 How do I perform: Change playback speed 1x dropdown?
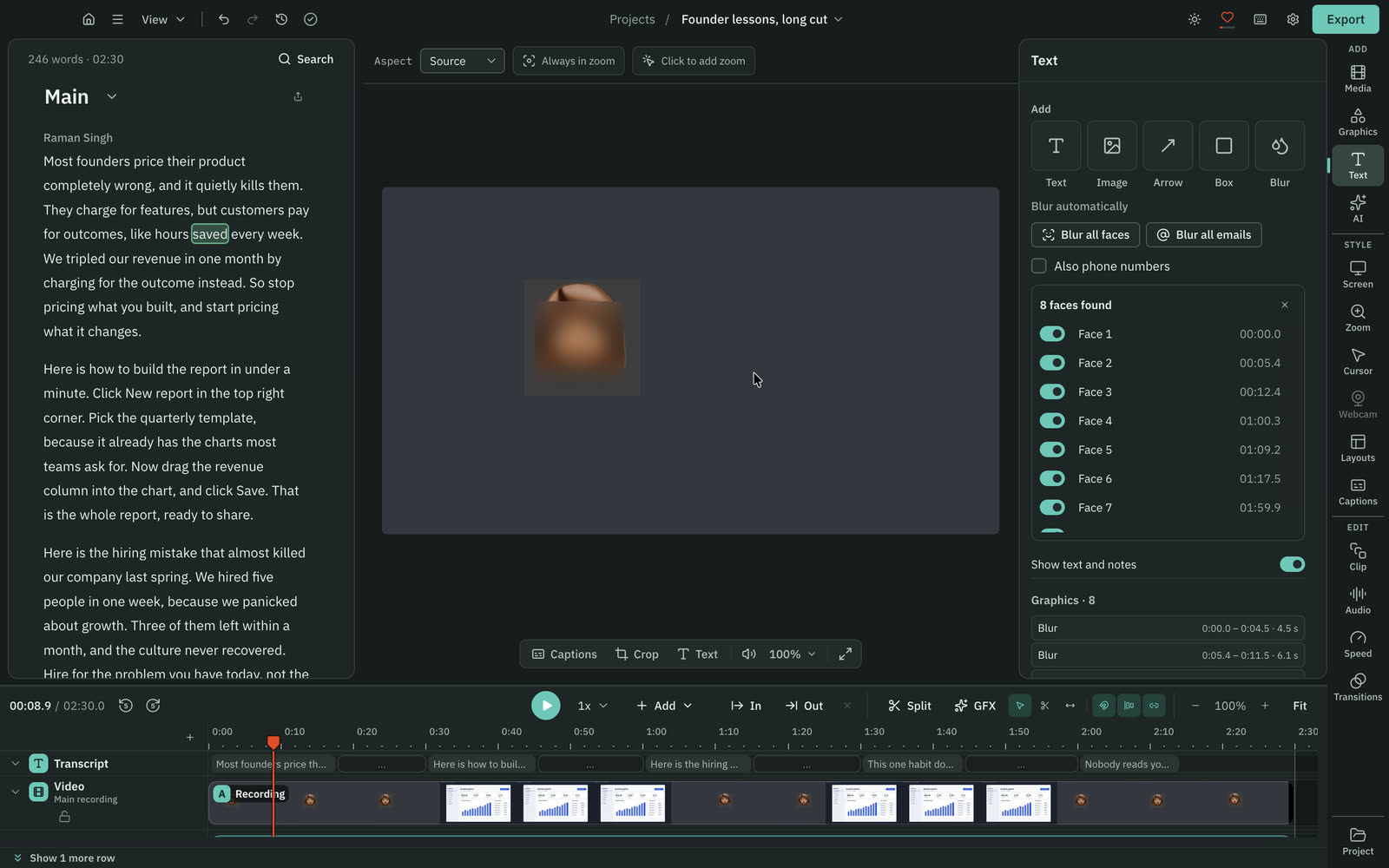(593, 706)
